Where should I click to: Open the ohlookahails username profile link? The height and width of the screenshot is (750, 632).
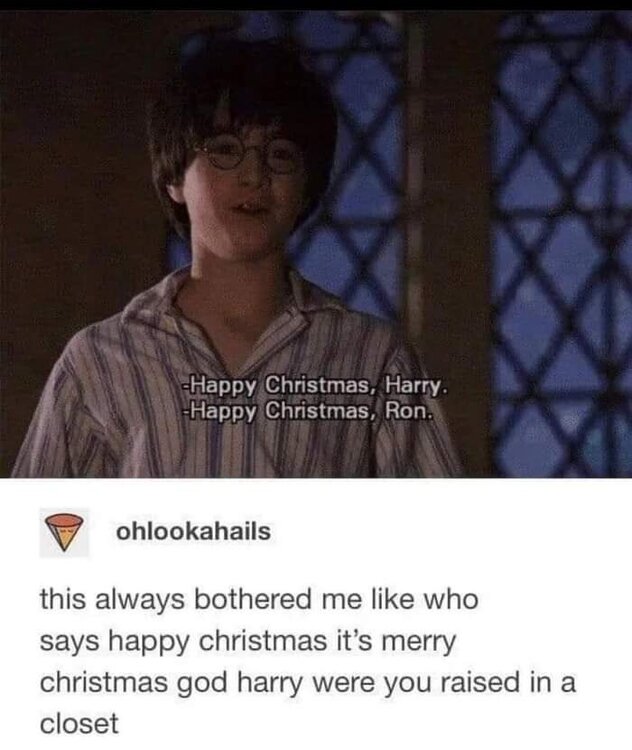pos(193,531)
